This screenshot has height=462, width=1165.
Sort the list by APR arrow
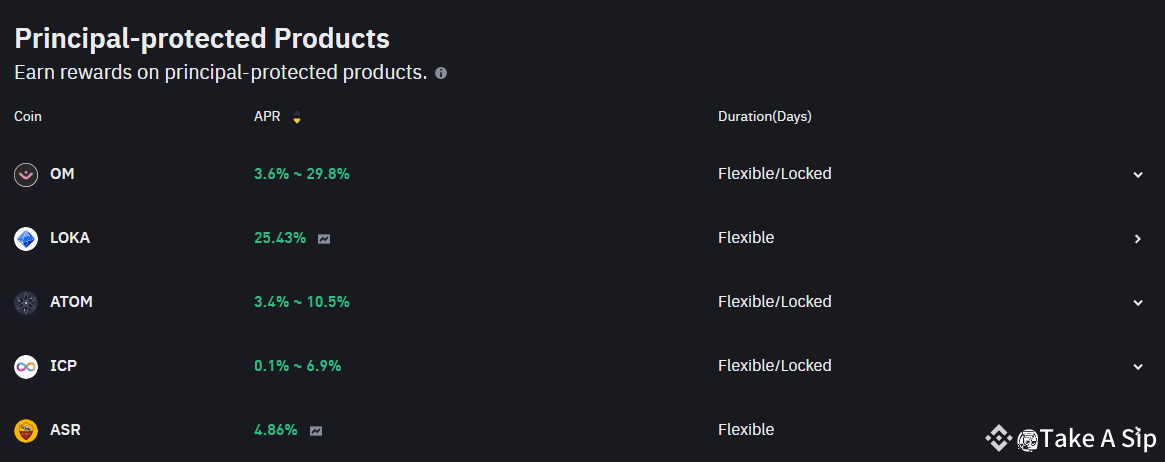296,118
